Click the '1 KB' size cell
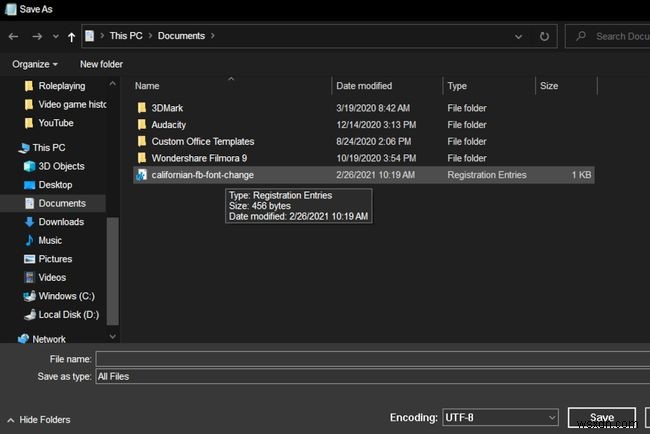The width and height of the screenshot is (650, 434). (581, 175)
